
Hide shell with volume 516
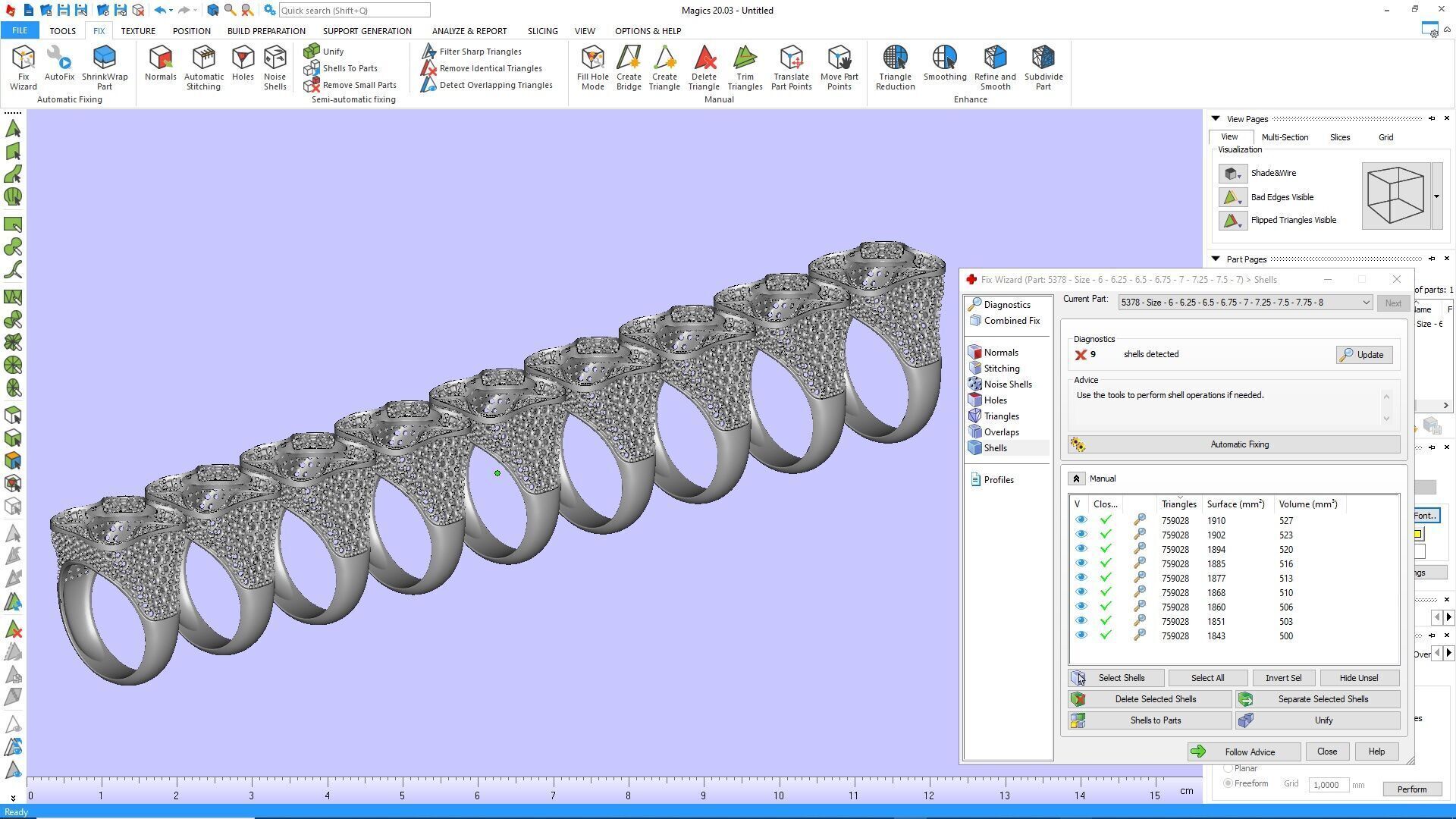(1081, 563)
